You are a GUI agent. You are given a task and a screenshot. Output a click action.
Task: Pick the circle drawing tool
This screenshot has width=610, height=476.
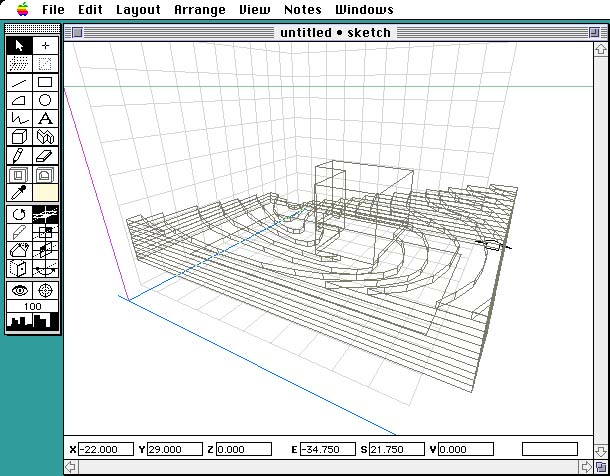(x=45, y=100)
